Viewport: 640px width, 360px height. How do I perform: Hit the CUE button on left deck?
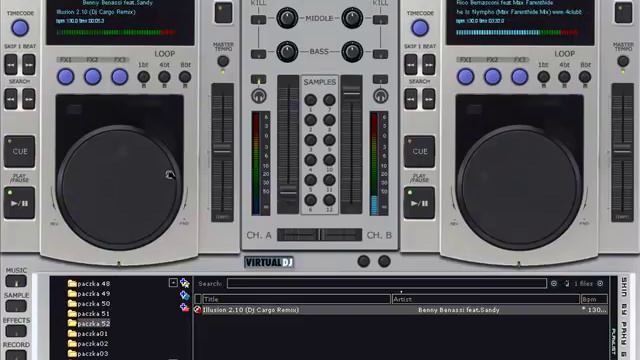(x=20, y=151)
